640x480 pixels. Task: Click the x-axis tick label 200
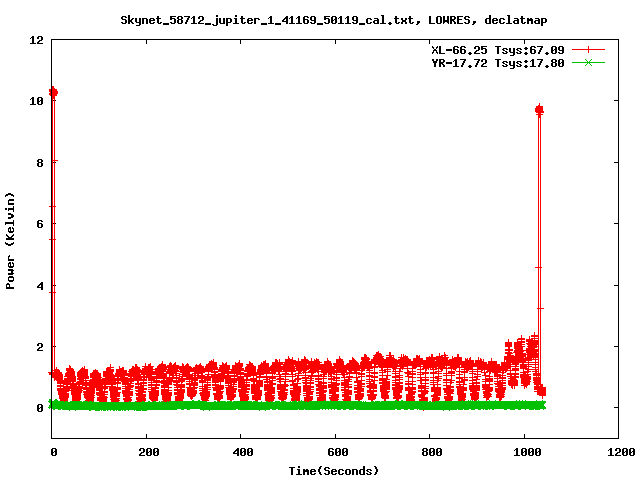(x=146, y=452)
